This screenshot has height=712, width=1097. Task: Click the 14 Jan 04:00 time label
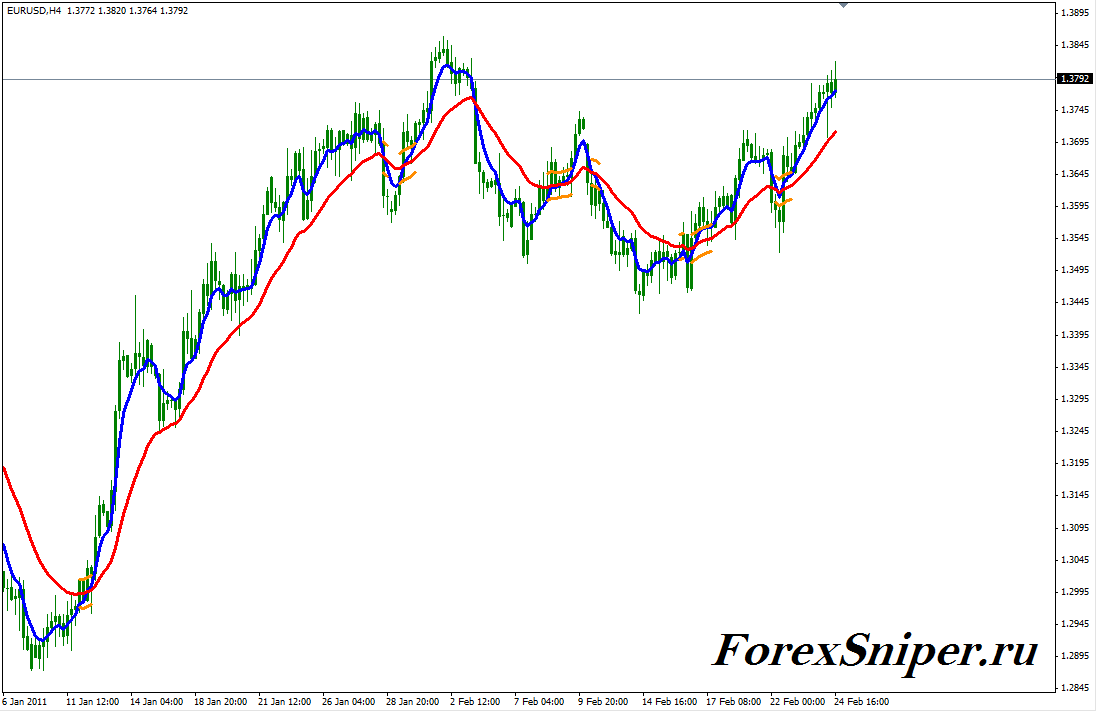click(x=157, y=702)
